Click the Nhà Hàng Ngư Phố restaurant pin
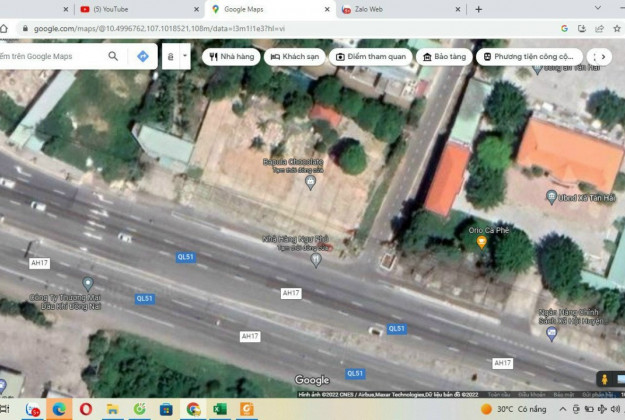 tap(315, 260)
